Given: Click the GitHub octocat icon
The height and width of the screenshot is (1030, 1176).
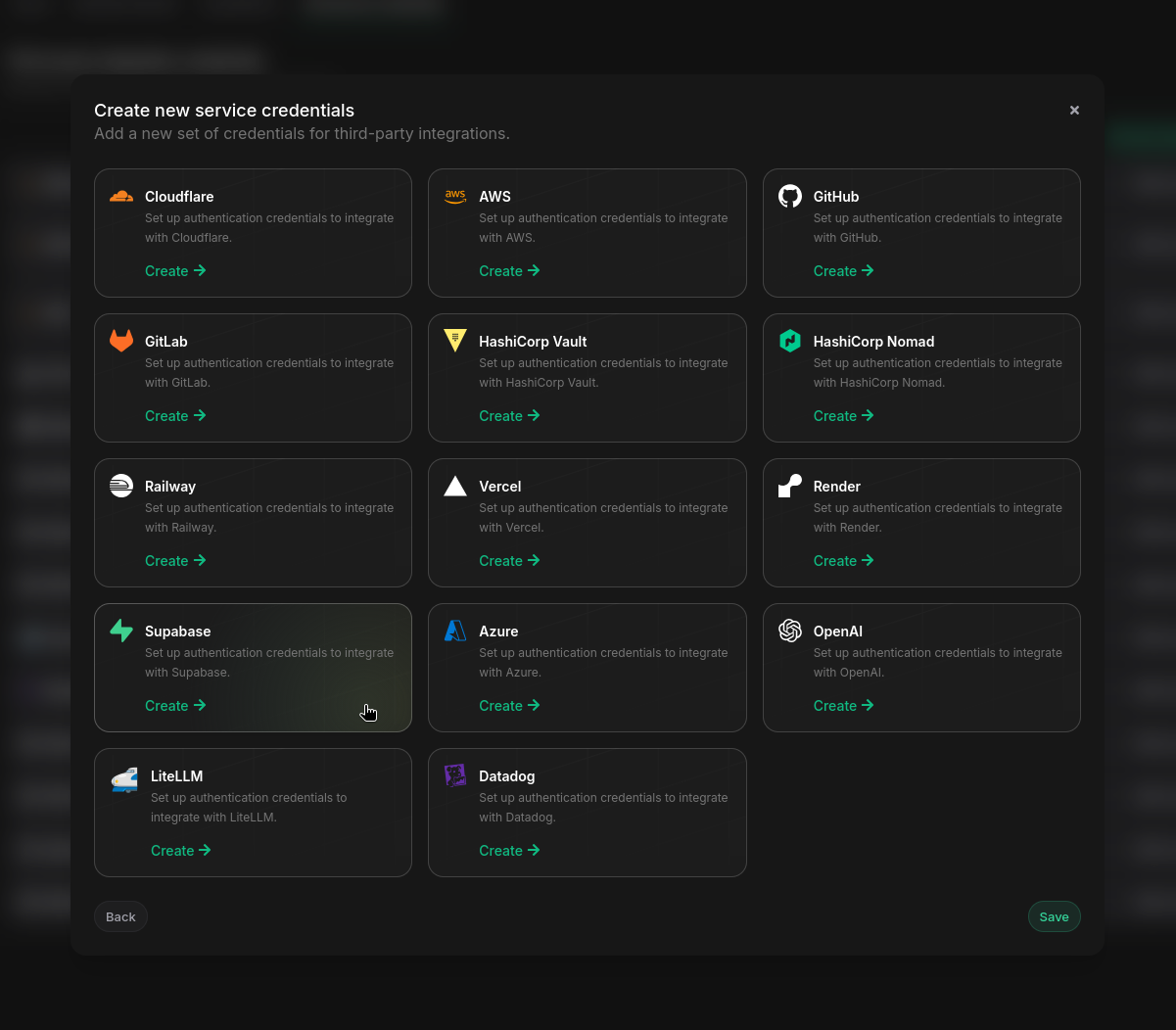Looking at the screenshot, I should (x=790, y=196).
